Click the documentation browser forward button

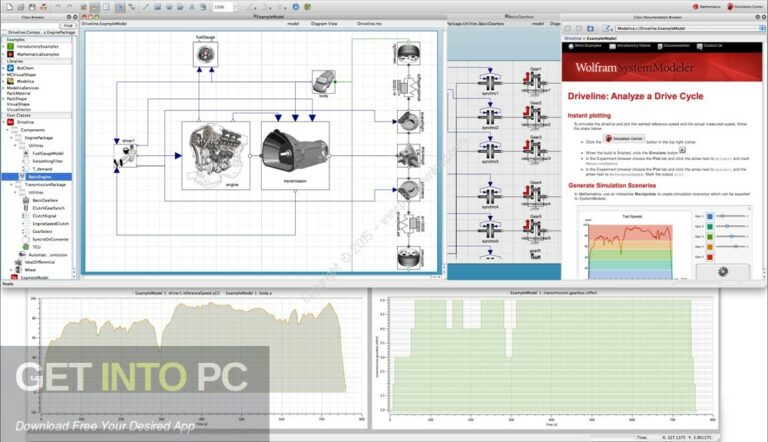point(579,28)
